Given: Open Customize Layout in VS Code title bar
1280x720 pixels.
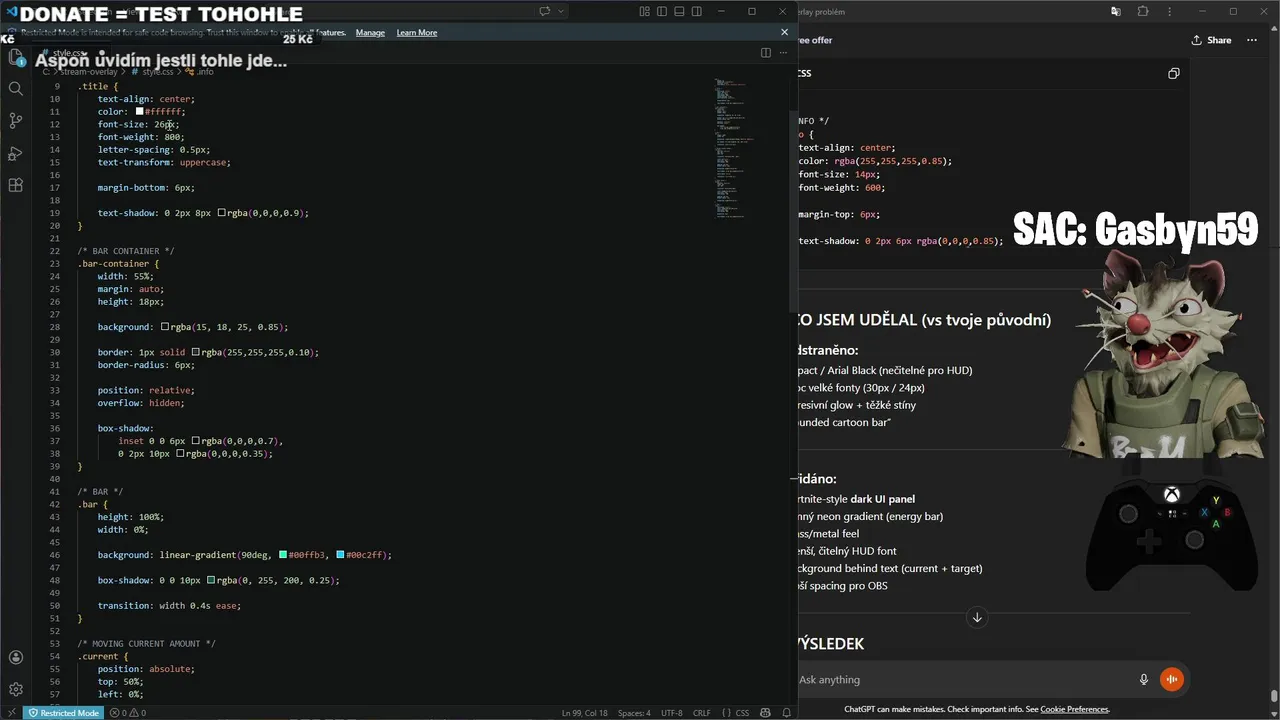Looking at the screenshot, I should pyautogui.click(x=645, y=11).
